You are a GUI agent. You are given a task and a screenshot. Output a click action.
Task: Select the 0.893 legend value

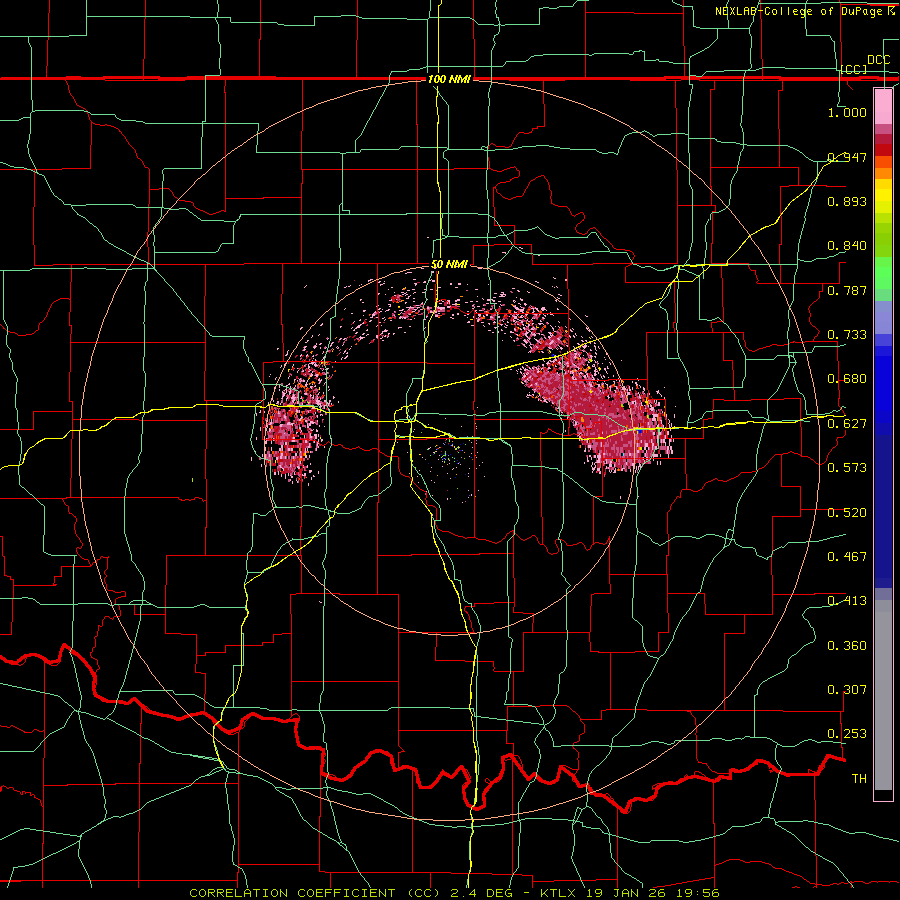(847, 201)
